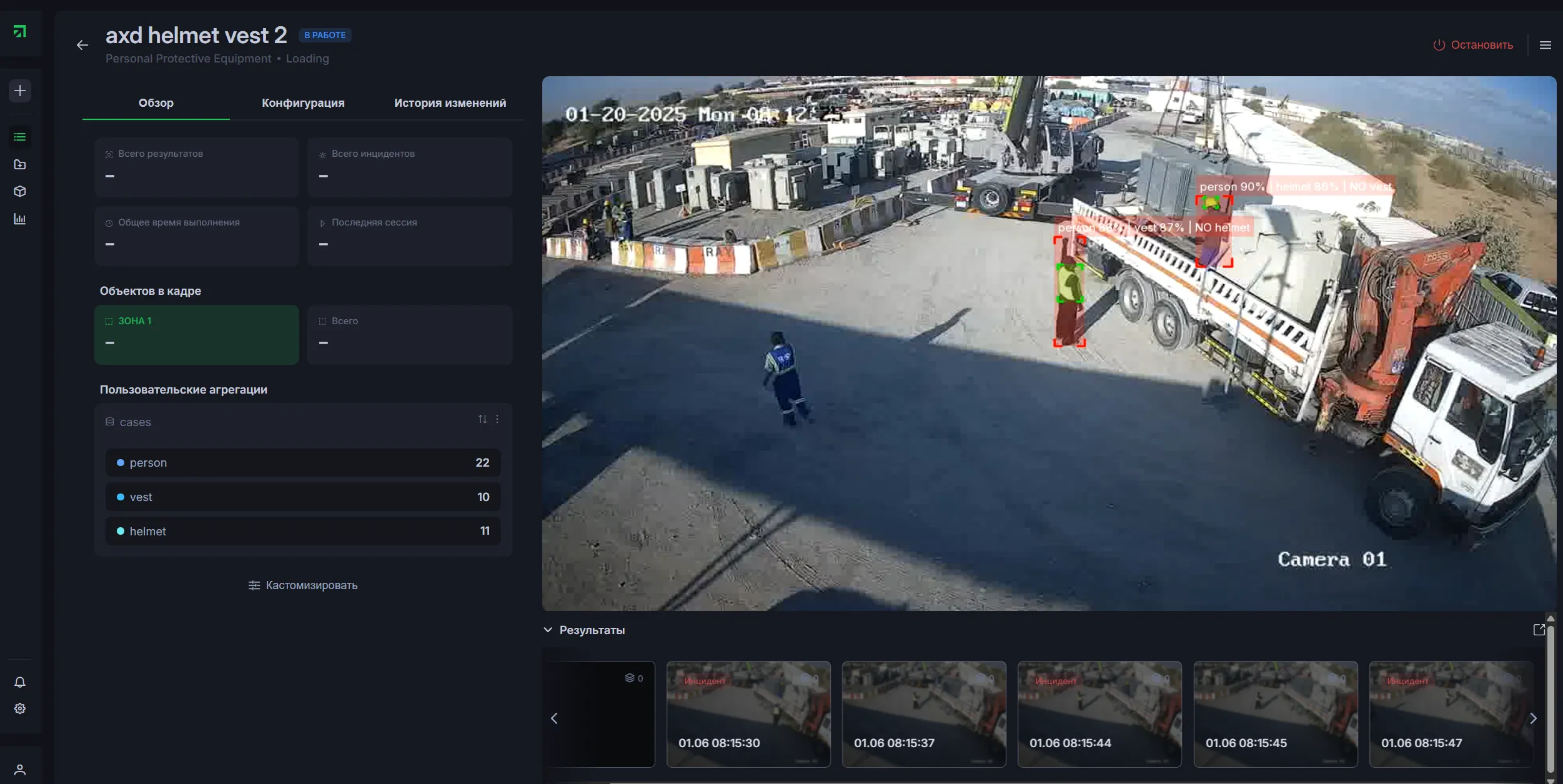Open the user profile icon

point(20,770)
